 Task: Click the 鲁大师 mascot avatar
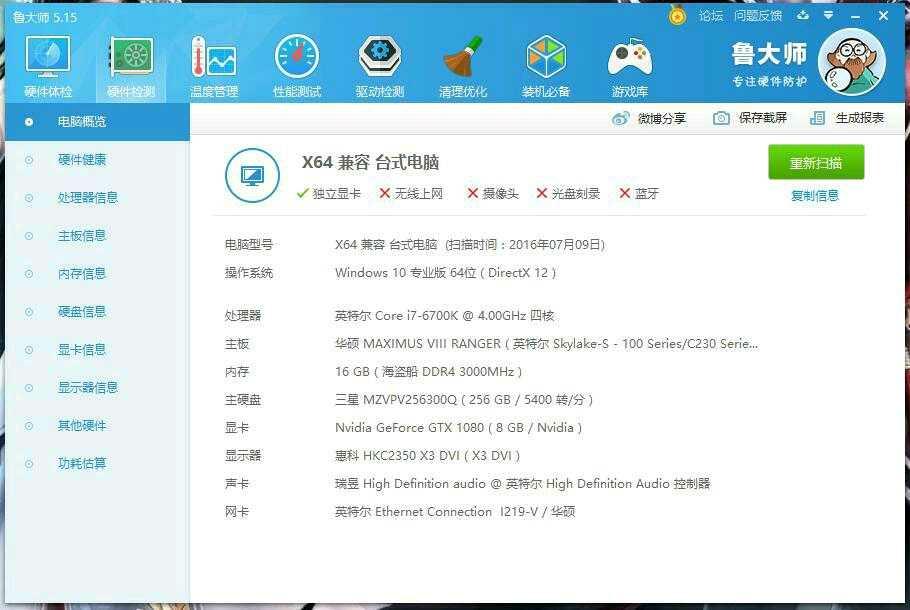click(851, 62)
